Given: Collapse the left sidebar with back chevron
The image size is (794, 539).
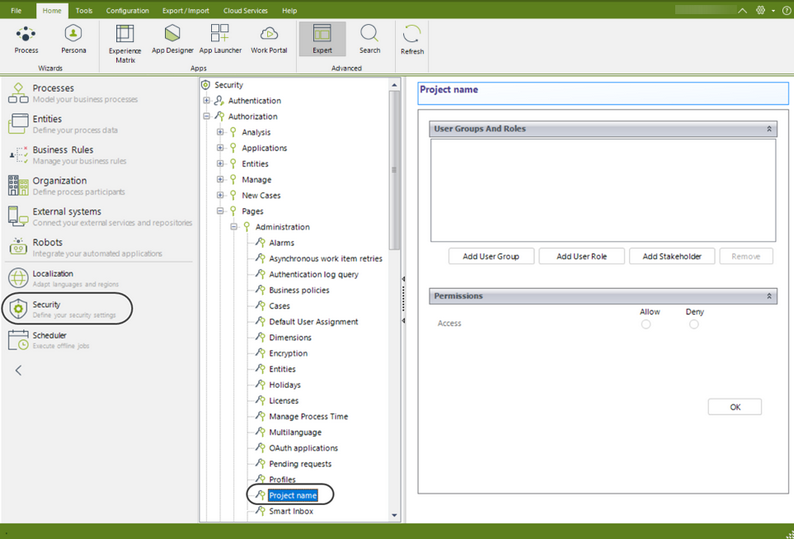Looking at the screenshot, I should click(18, 370).
